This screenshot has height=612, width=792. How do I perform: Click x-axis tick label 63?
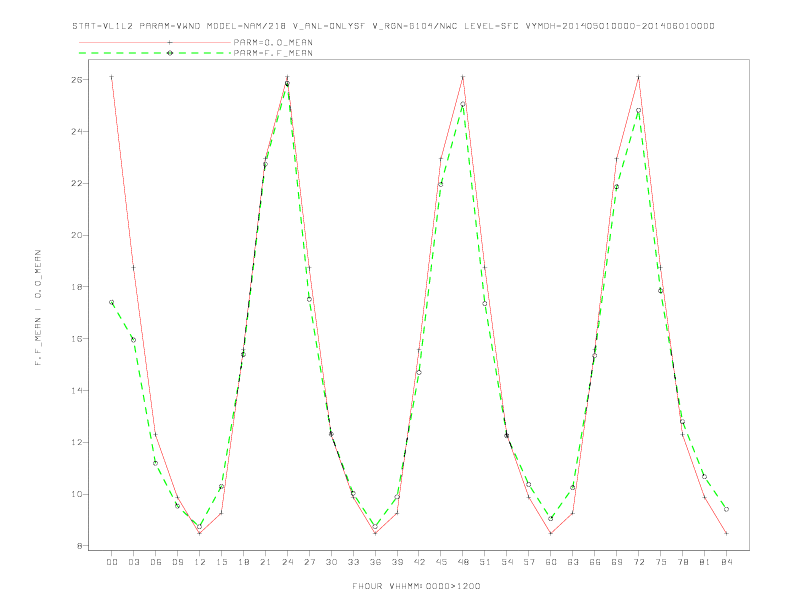(573, 562)
